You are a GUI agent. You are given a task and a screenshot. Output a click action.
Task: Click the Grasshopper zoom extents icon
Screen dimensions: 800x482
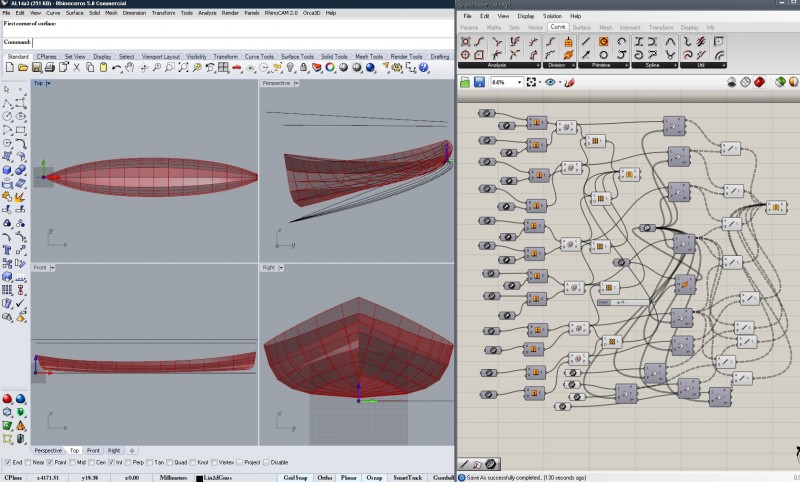tap(533, 82)
